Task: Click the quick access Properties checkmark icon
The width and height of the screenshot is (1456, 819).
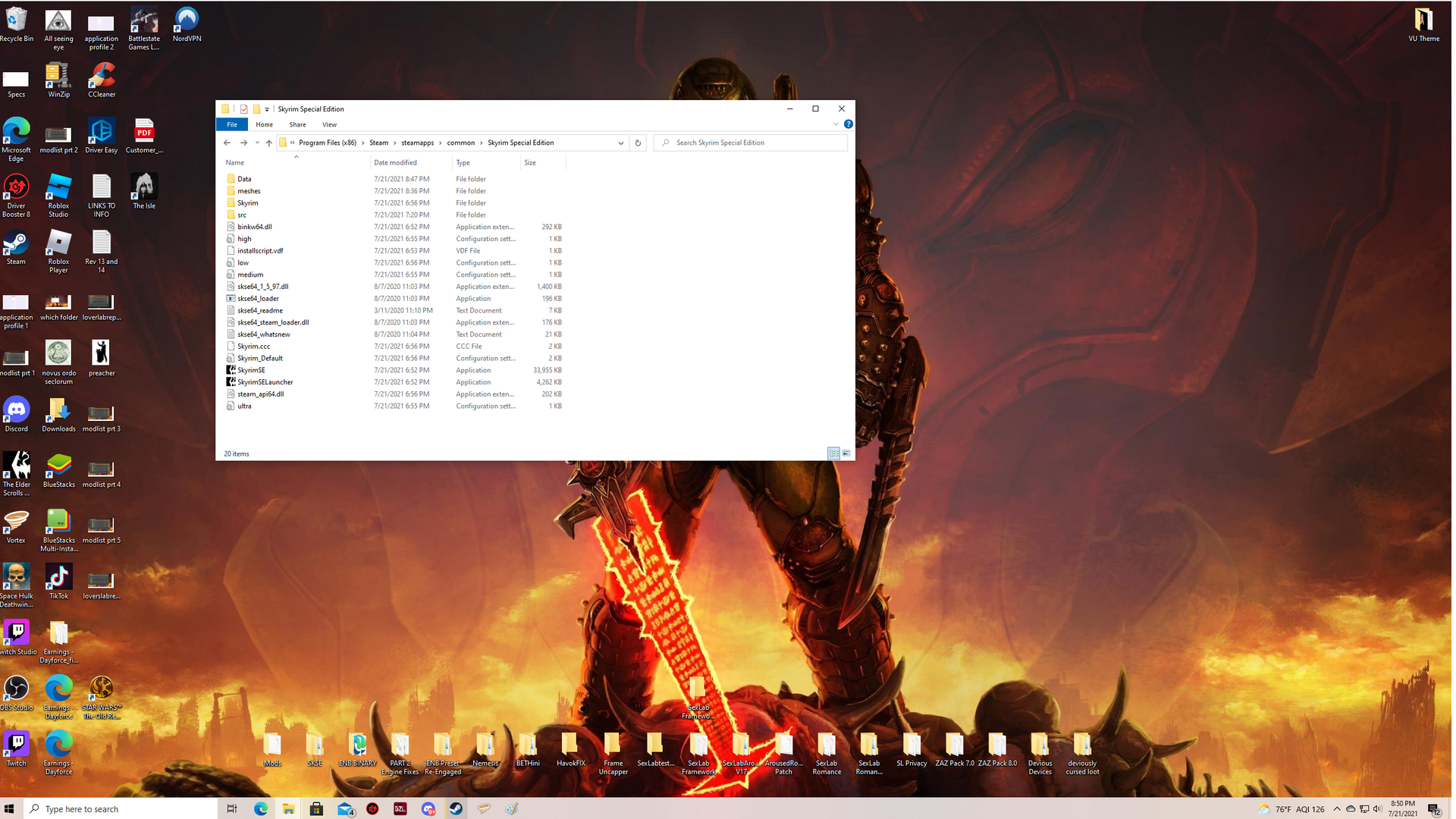Action: pyautogui.click(x=243, y=109)
